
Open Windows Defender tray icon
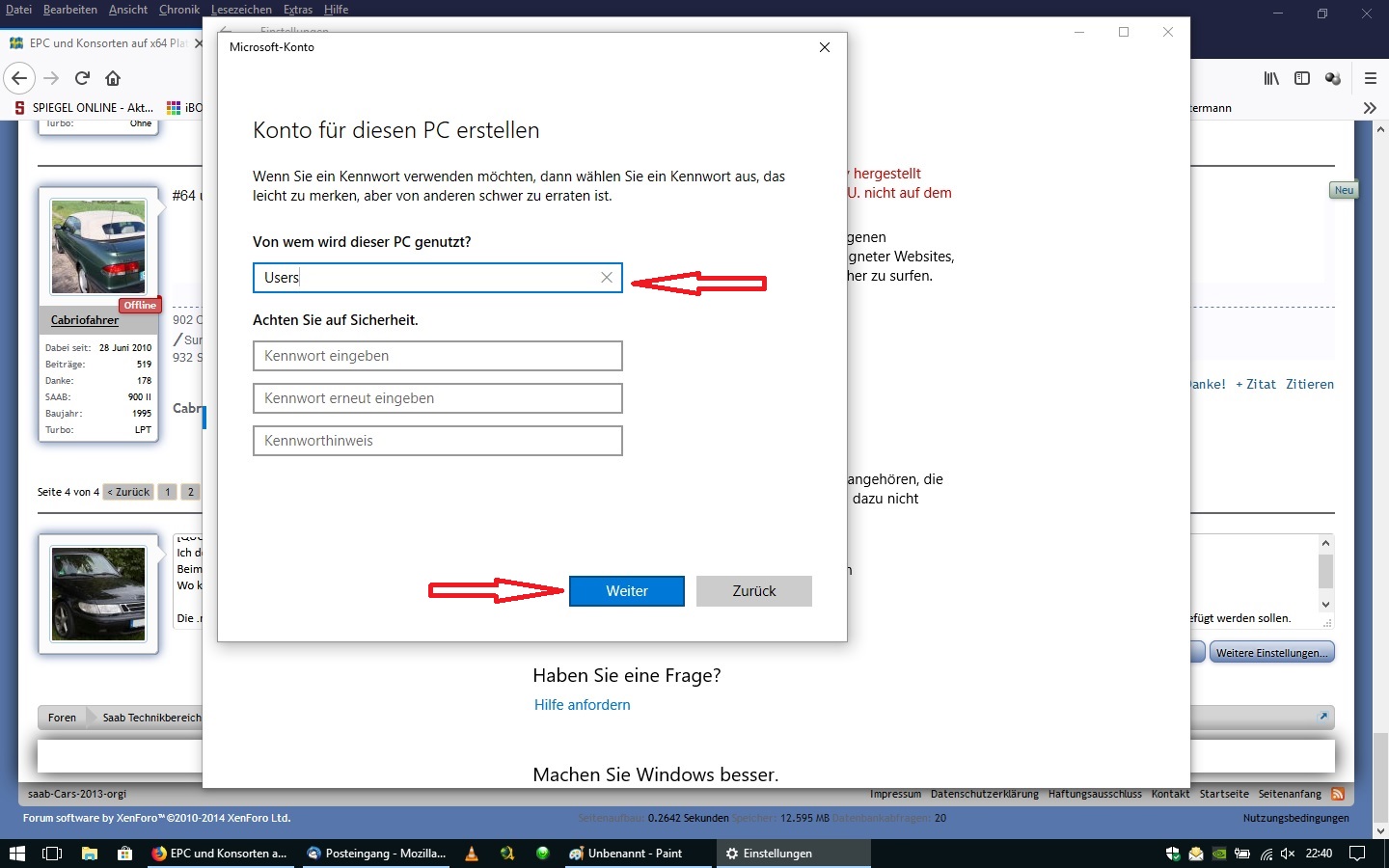(1173, 854)
